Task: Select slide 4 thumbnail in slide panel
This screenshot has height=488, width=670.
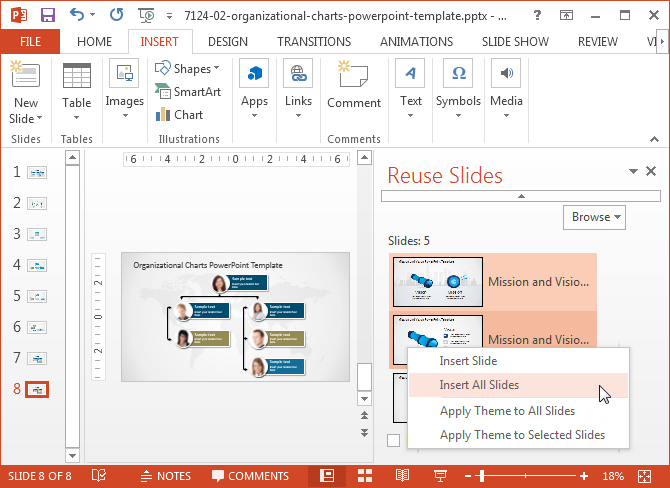Action: pos(37,265)
